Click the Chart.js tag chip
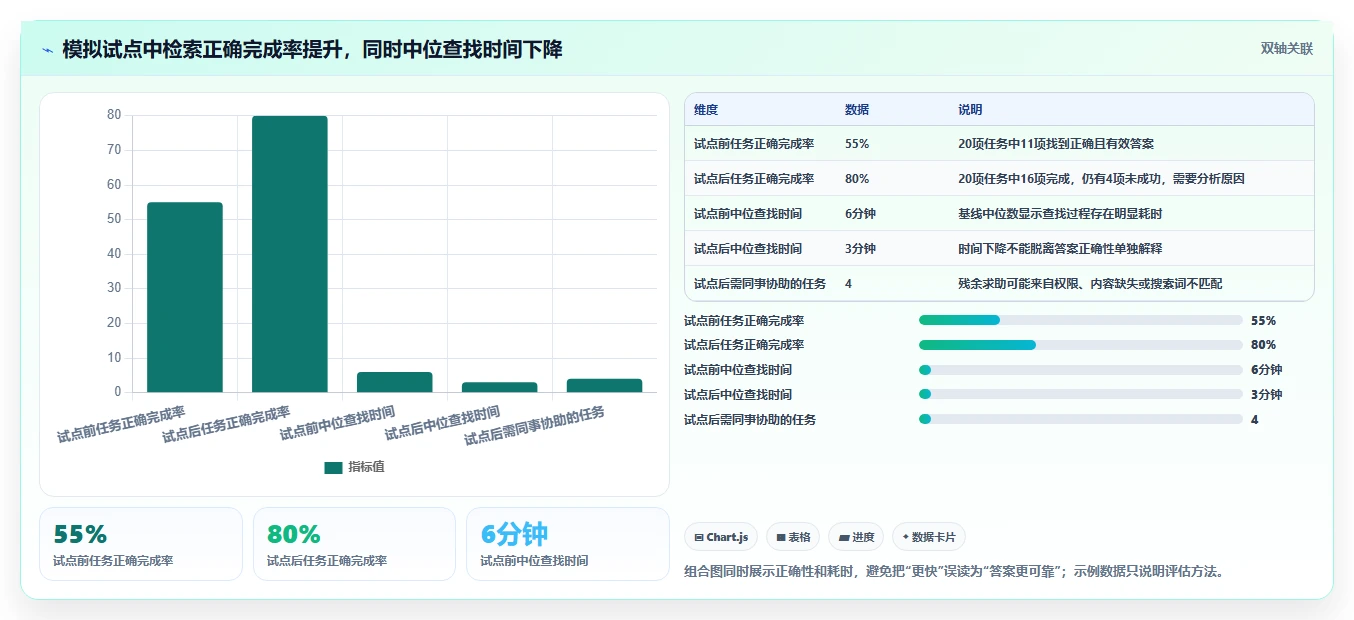Screen dimensions: 1354x620 click(x=721, y=537)
